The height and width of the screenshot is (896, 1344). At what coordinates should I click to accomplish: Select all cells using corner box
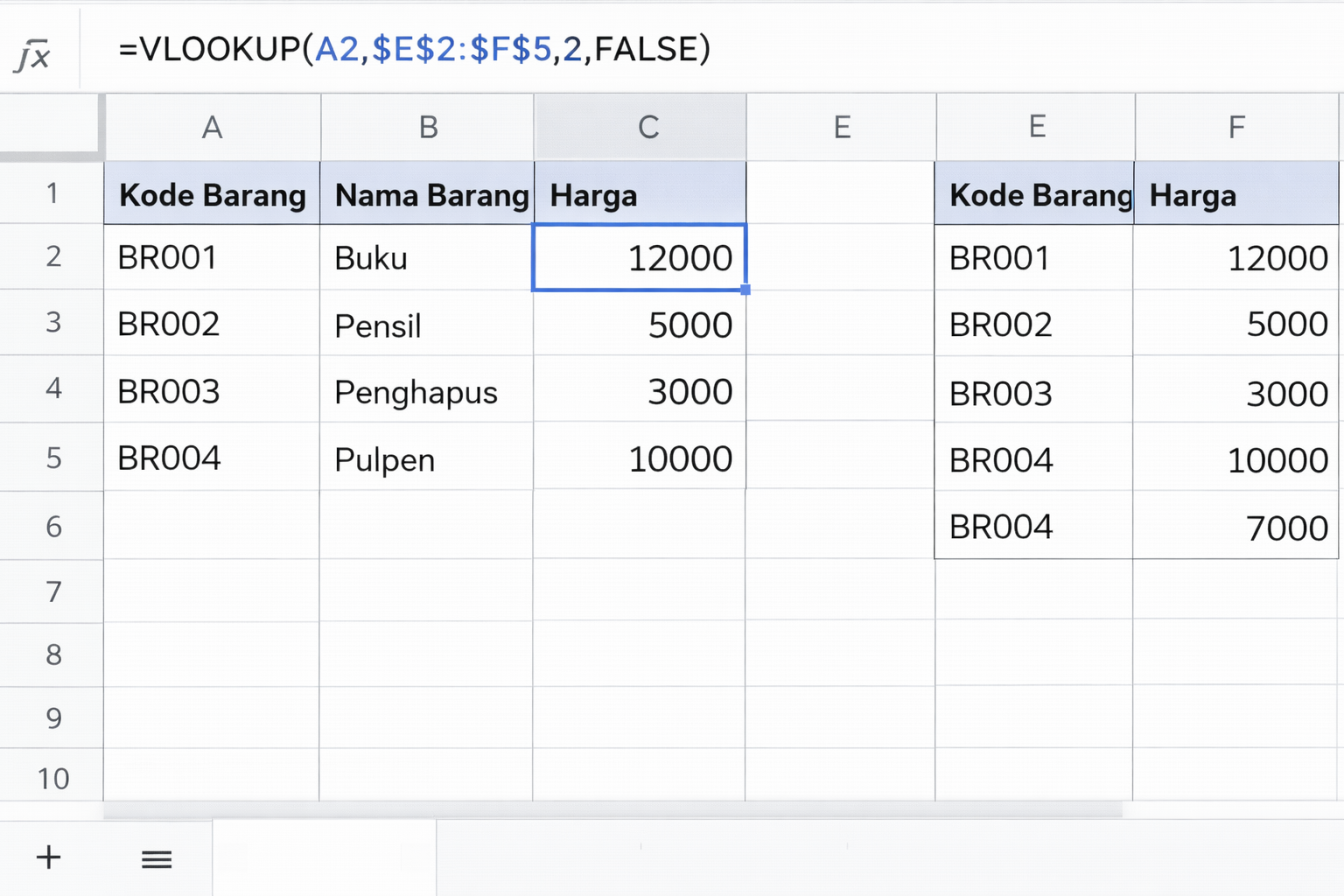[51, 127]
